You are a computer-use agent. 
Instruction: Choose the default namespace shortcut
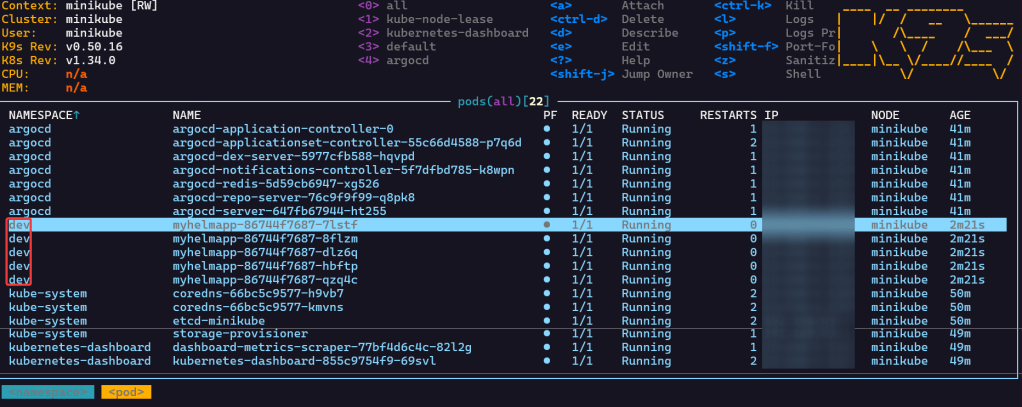coord(410,47)
